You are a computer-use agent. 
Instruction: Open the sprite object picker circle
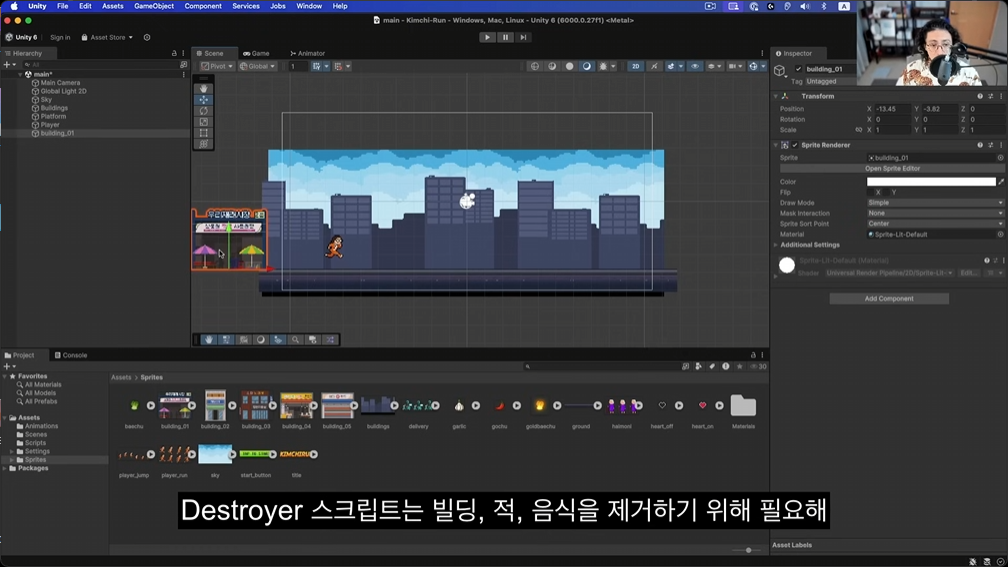point(1000,158)
